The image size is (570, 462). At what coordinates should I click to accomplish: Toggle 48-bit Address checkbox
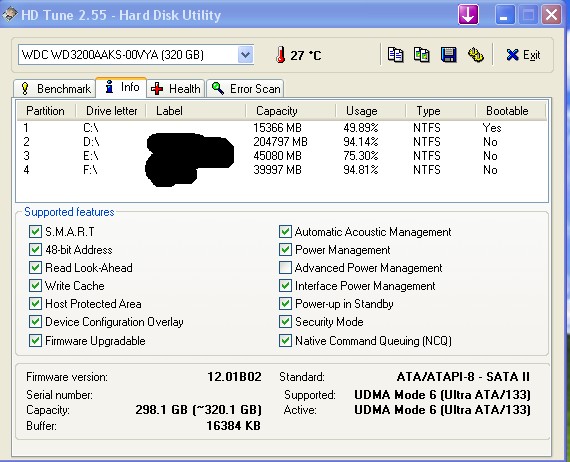(35, 250)
